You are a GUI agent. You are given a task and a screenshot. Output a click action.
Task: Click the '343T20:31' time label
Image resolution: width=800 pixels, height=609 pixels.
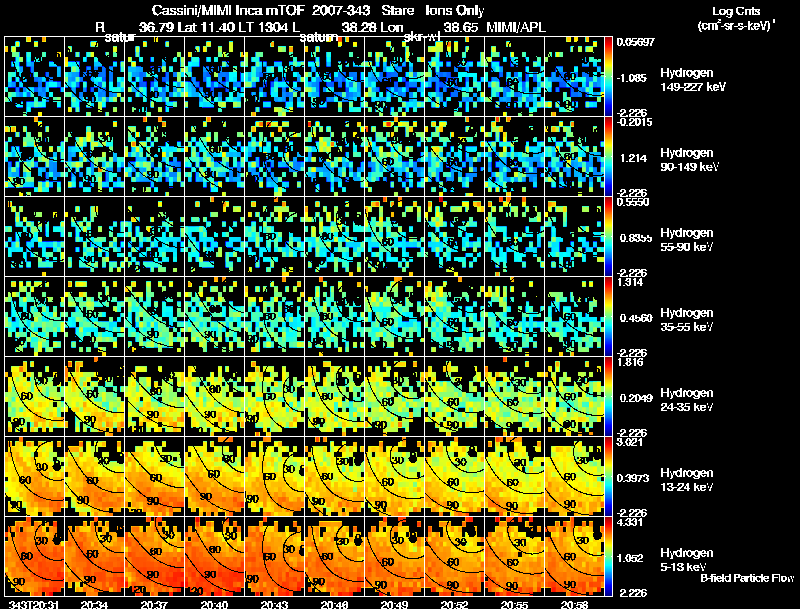pos(35,604)
